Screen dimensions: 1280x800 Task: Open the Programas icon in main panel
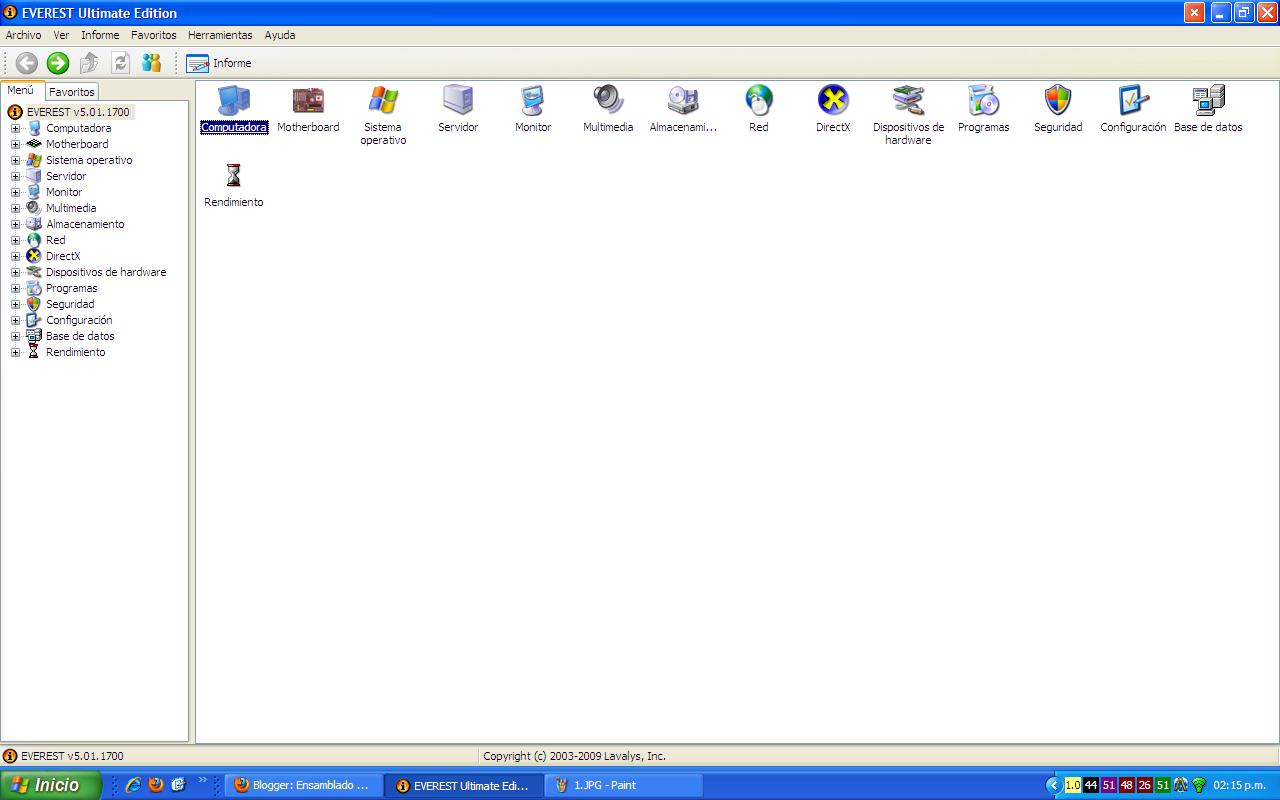[x=983, y=101]
